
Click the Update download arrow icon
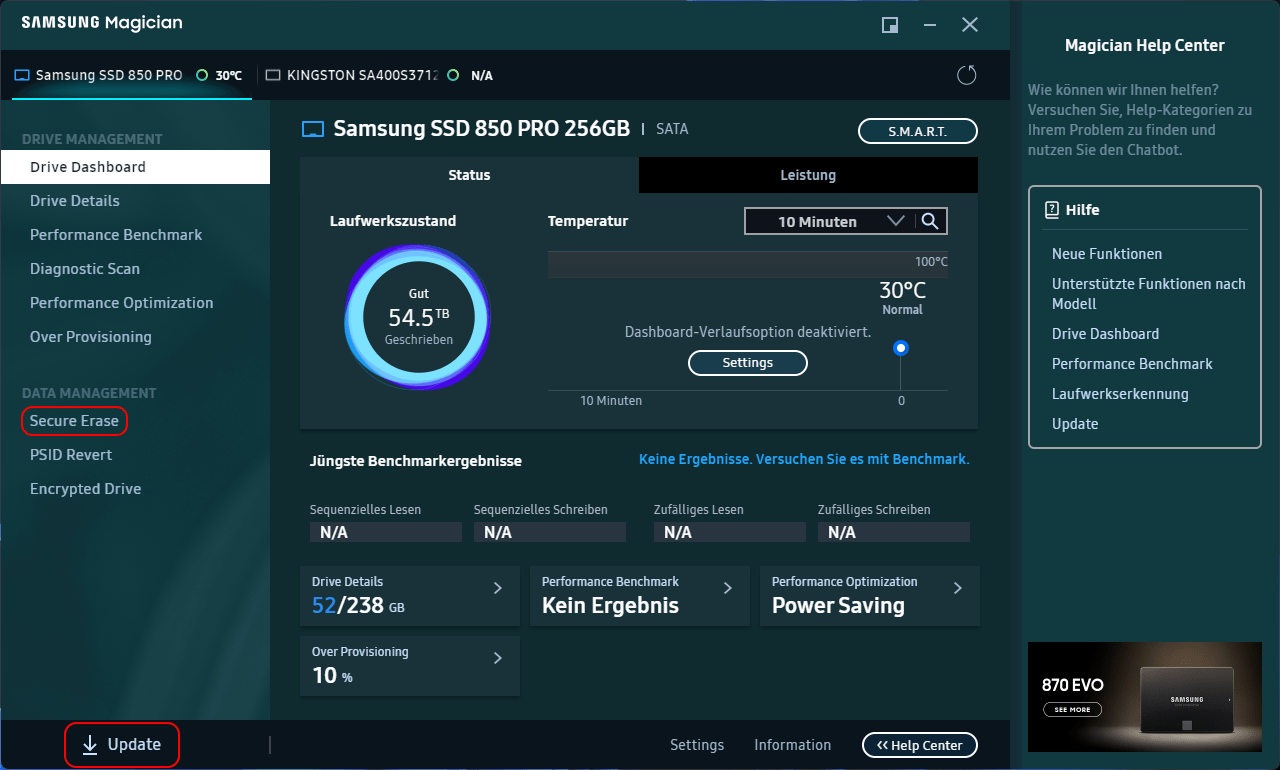[x=90, y=745]
